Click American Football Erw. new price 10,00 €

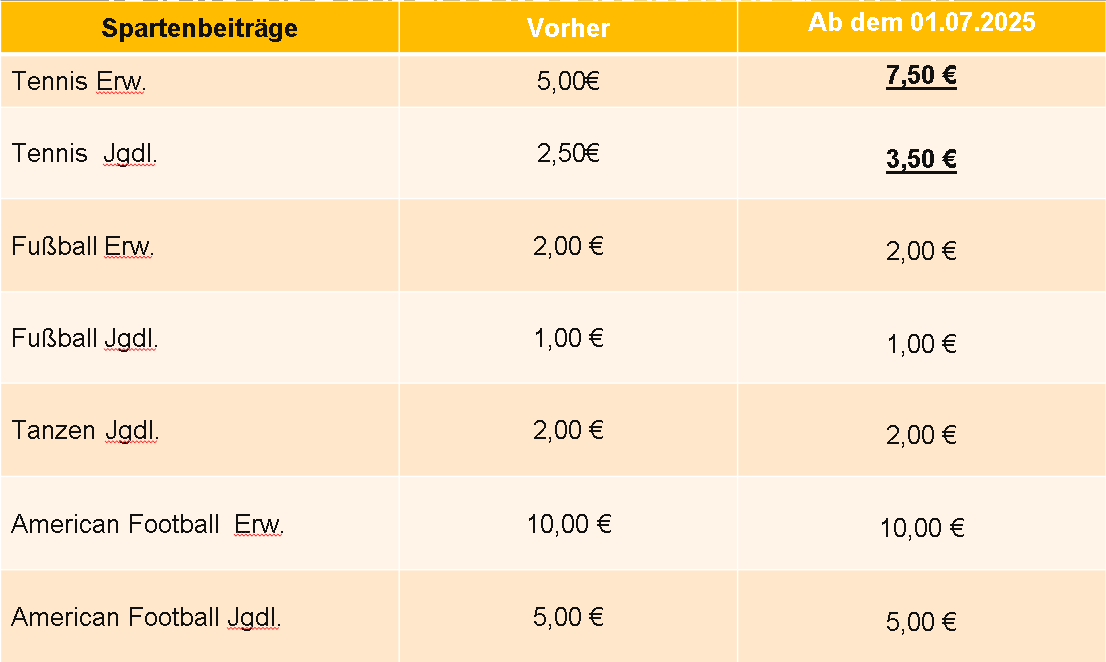tap(921, 528)
